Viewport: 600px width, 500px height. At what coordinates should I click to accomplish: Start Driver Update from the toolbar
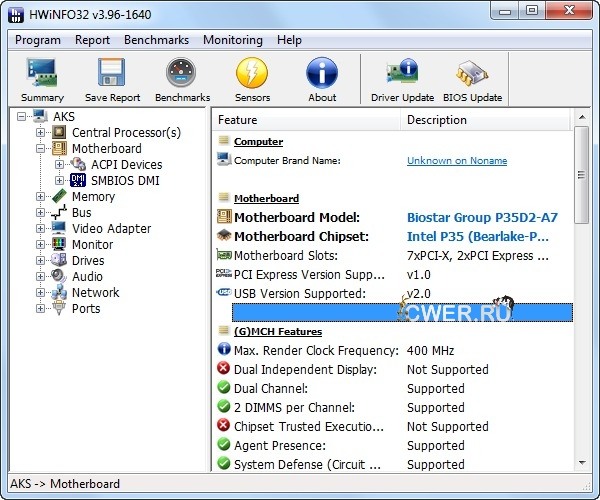point(402,79)
